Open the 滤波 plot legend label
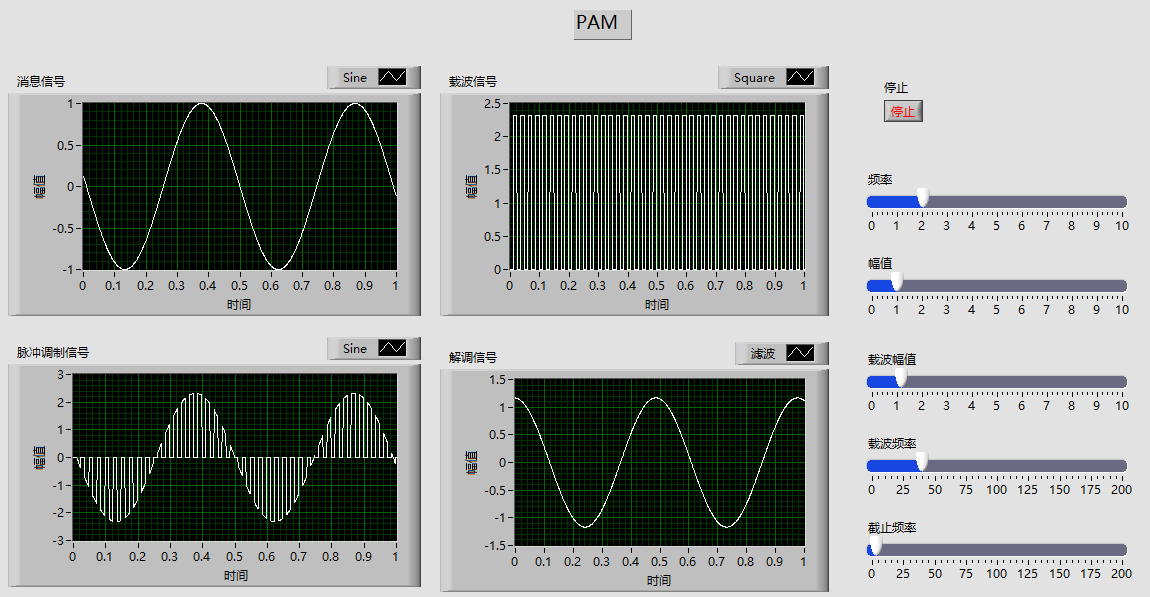 (x=763, y=354)
